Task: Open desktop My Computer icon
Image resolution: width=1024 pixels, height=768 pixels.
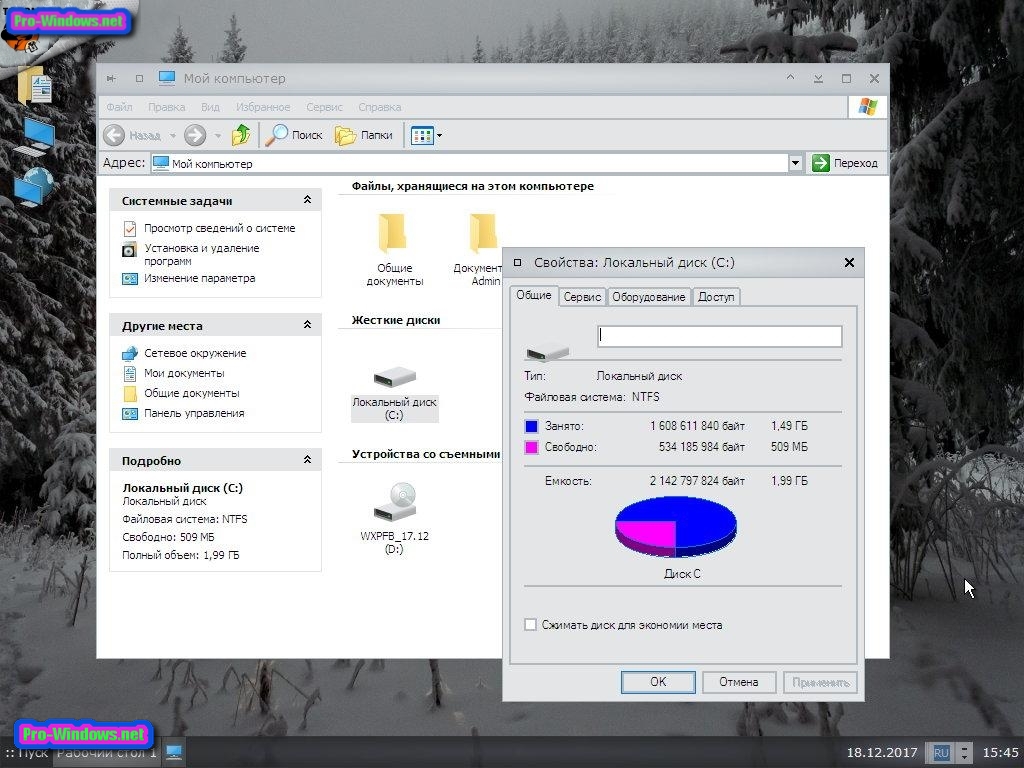Action: pos(35,136)
